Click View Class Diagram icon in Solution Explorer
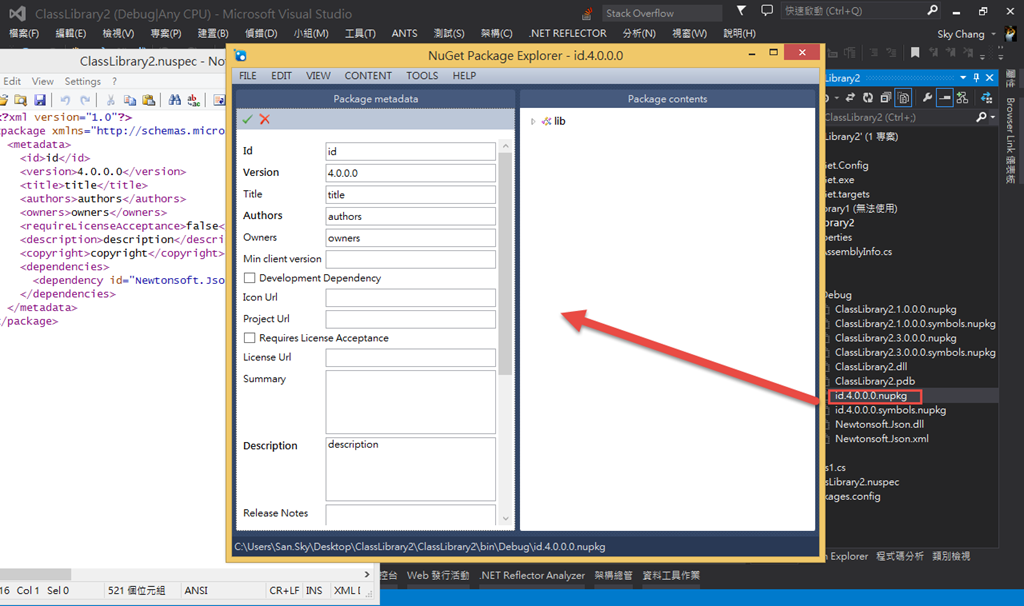Viewport: 1024px width, 606px height. [x=963, y=98]
